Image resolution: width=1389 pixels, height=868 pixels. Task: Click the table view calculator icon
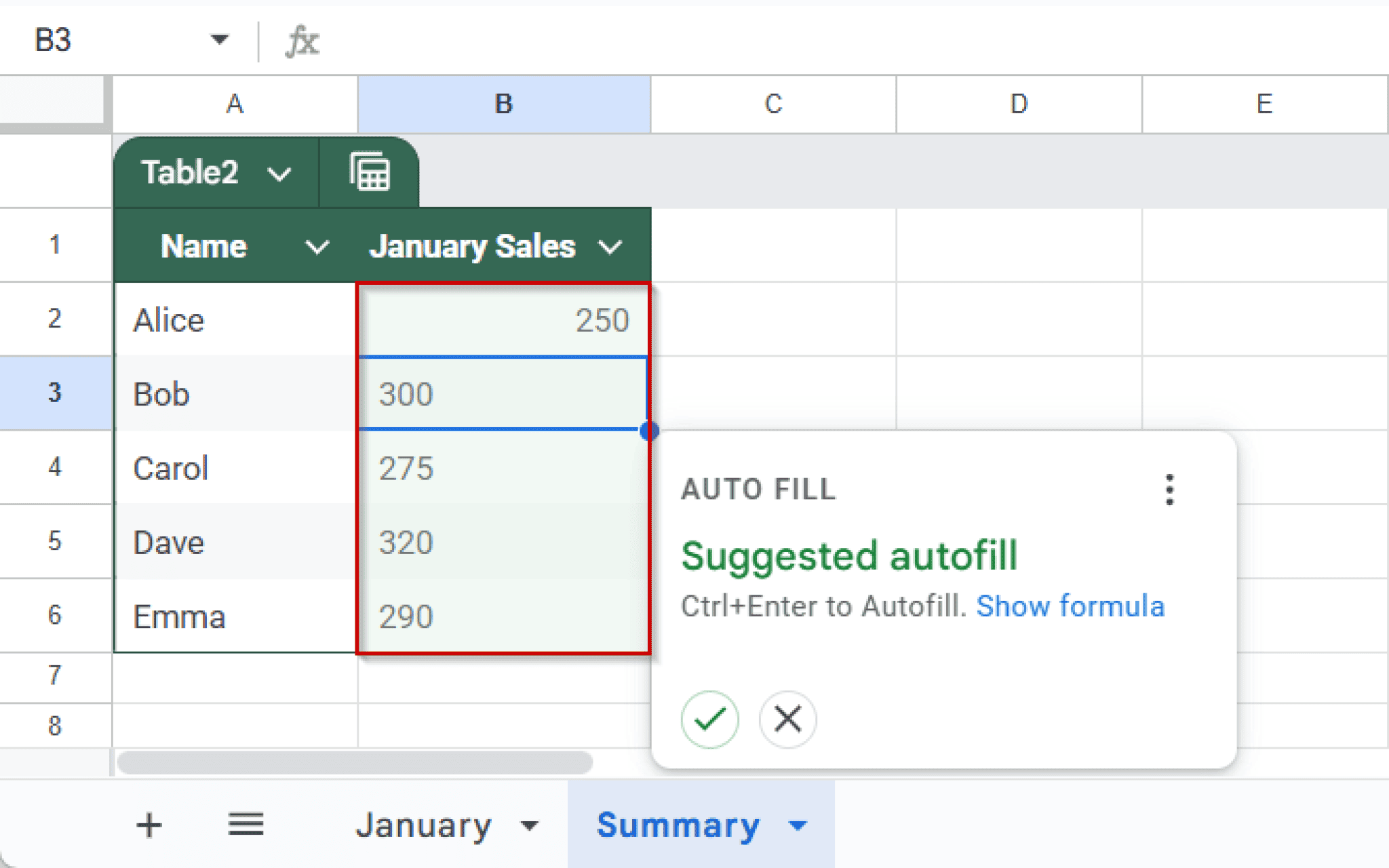tap(370, 172)
